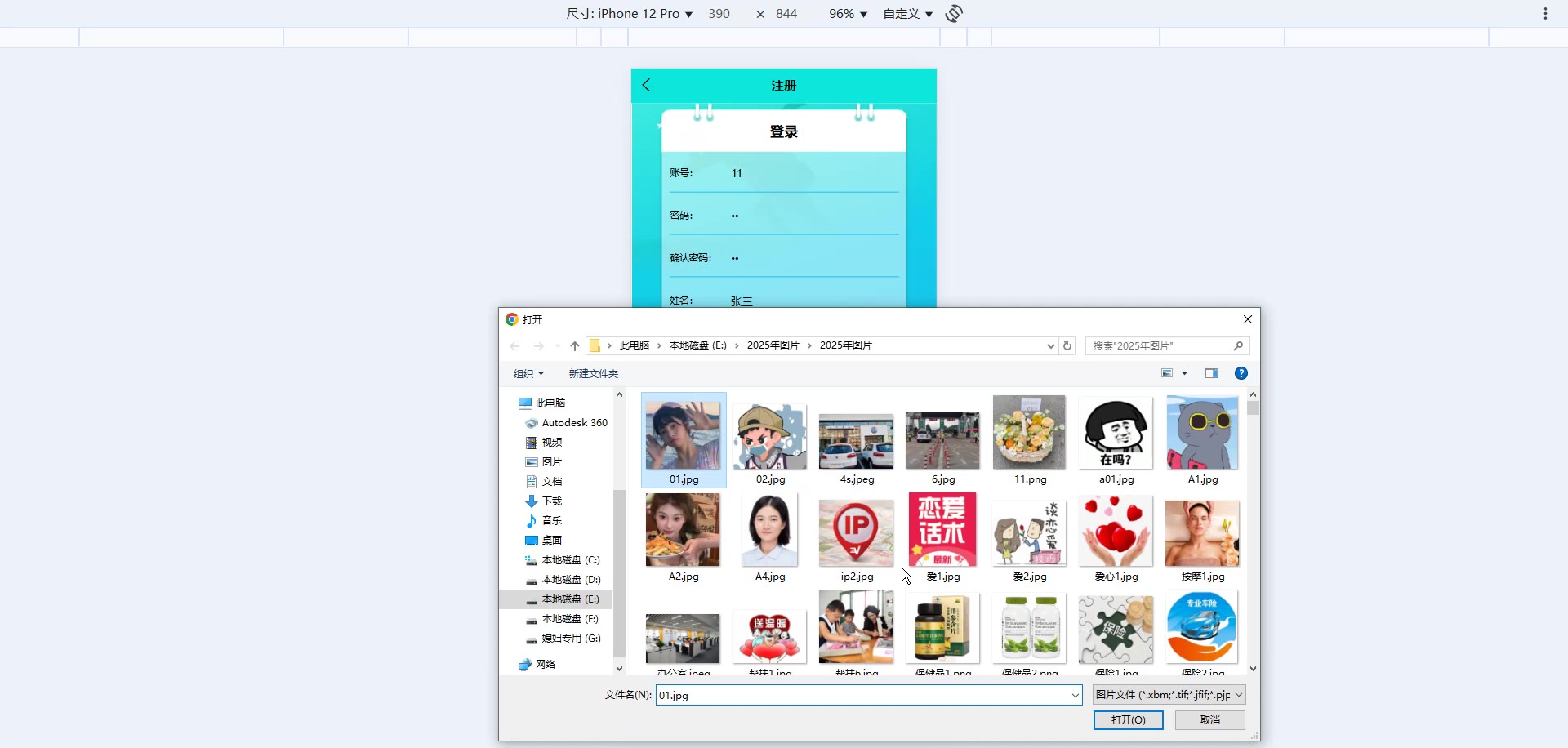Select the 按摩1.jpg thumbnail

point(1203,533)
